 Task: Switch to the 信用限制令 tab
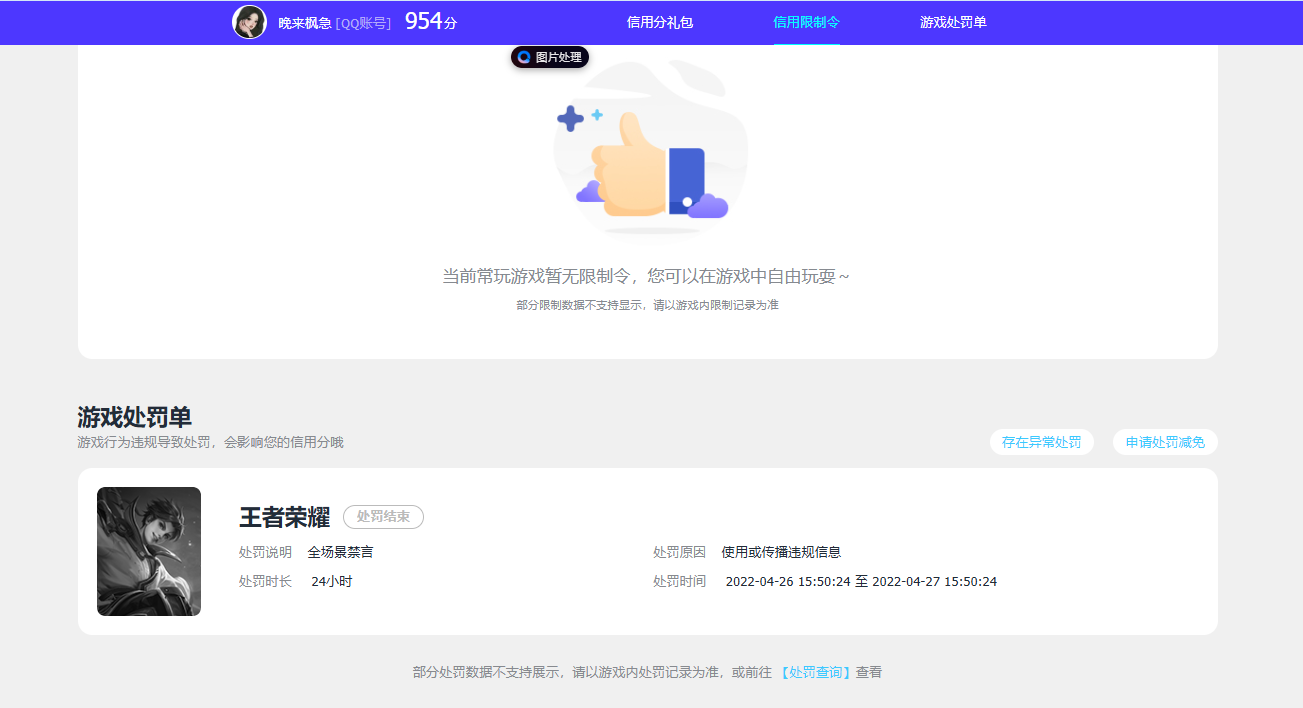point(806,22)
